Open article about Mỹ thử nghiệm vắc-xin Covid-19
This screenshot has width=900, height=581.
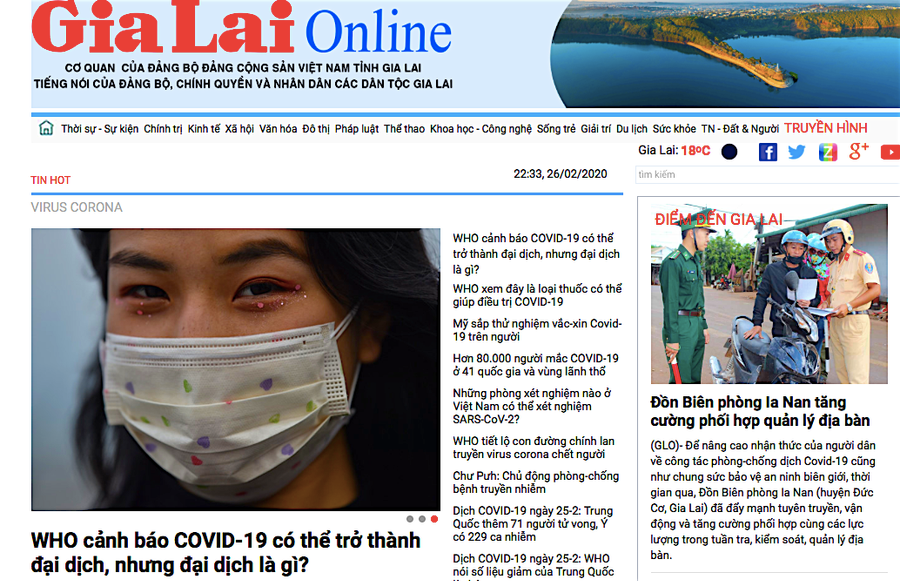click(x=537, y=330)
